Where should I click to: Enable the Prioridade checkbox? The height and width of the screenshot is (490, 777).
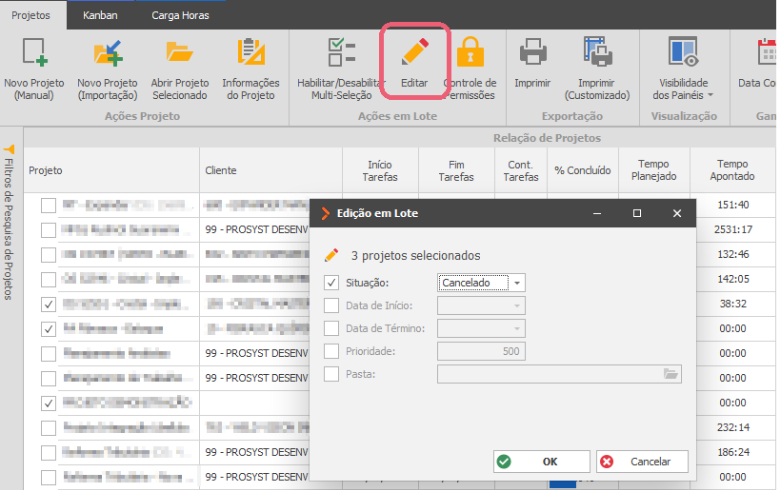point(332,351)
